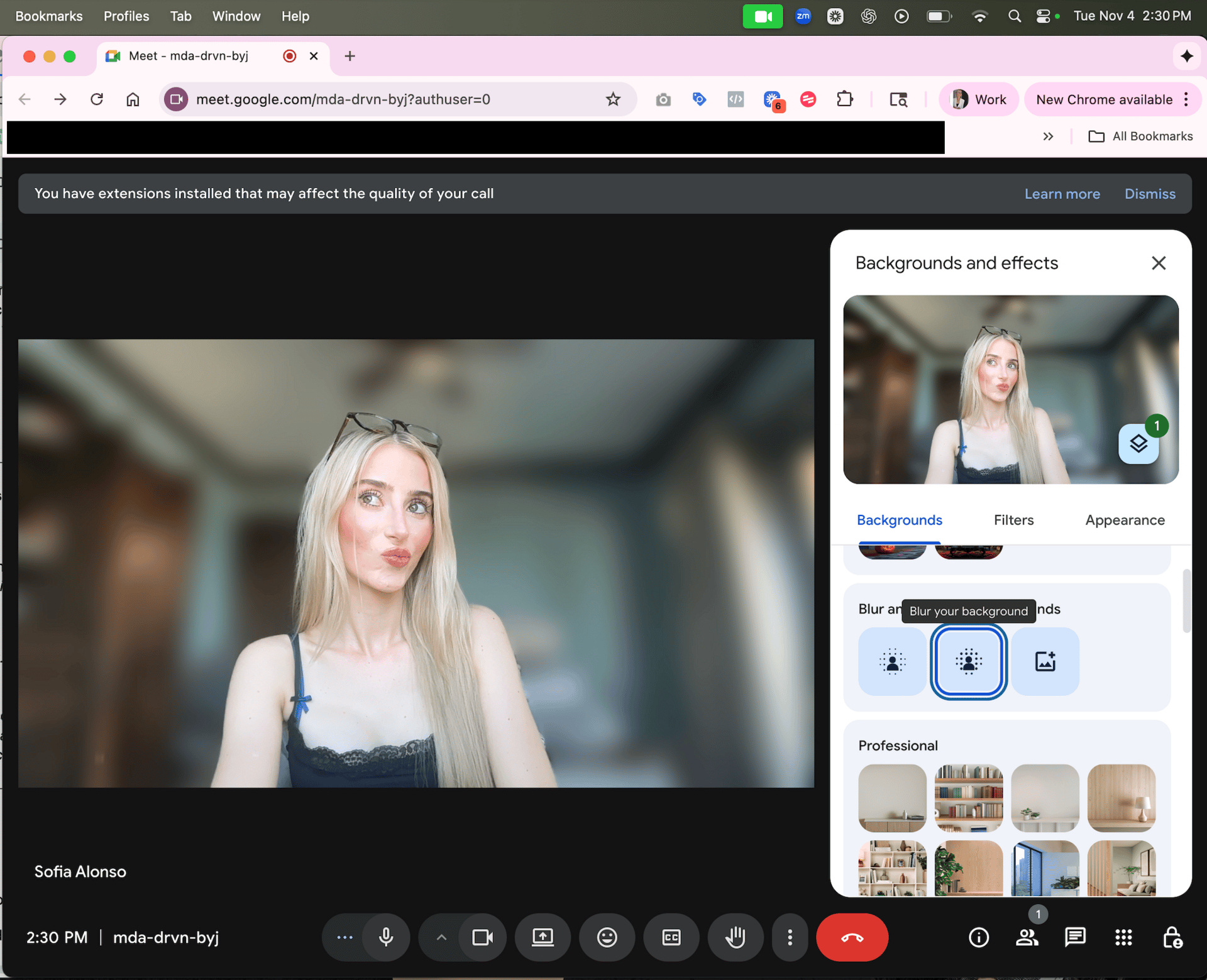Toggle closed captions
Viewport: 1207px width, 980px height.
pos(671,937)
